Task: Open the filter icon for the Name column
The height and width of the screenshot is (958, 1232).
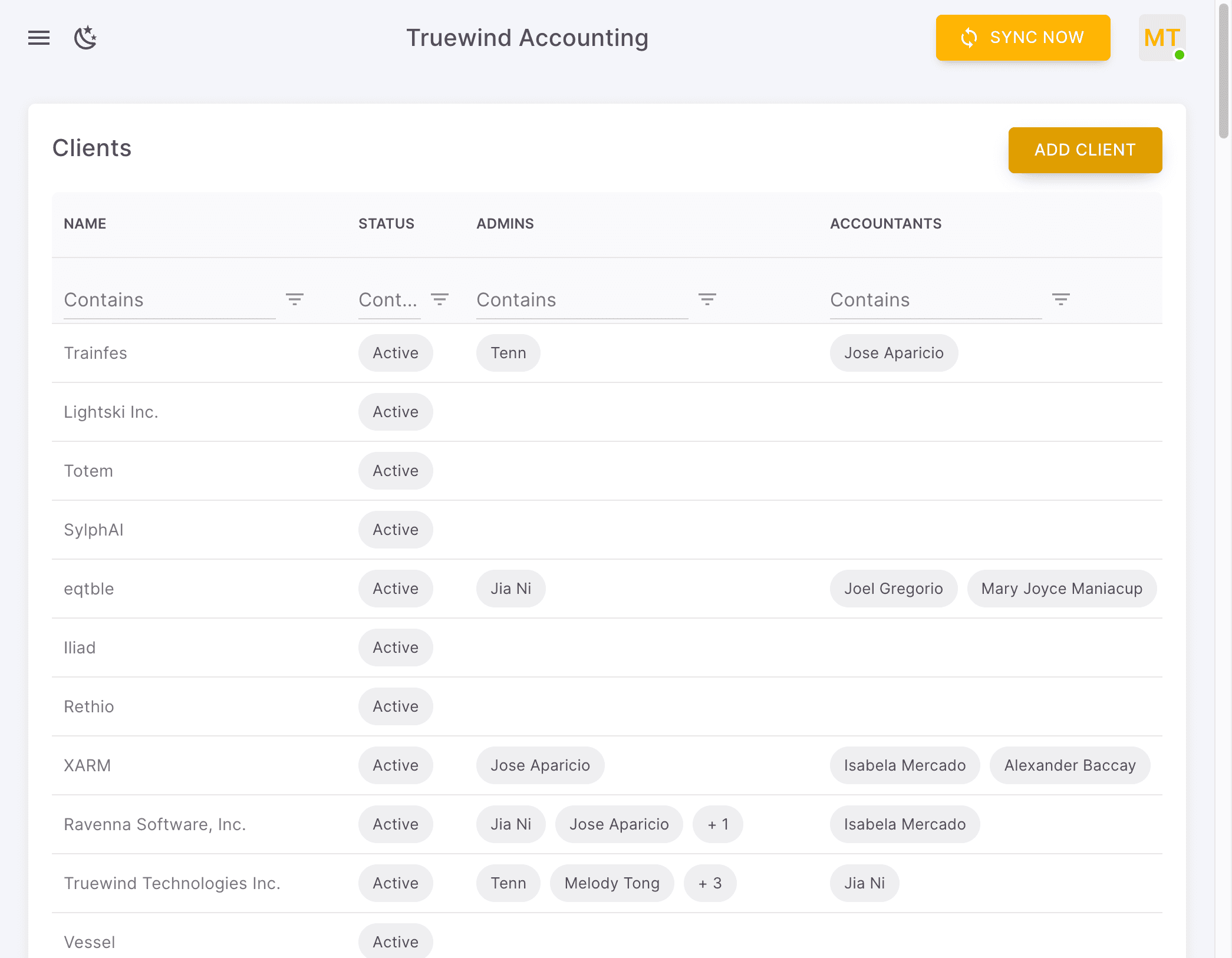Action: (295, 299)
